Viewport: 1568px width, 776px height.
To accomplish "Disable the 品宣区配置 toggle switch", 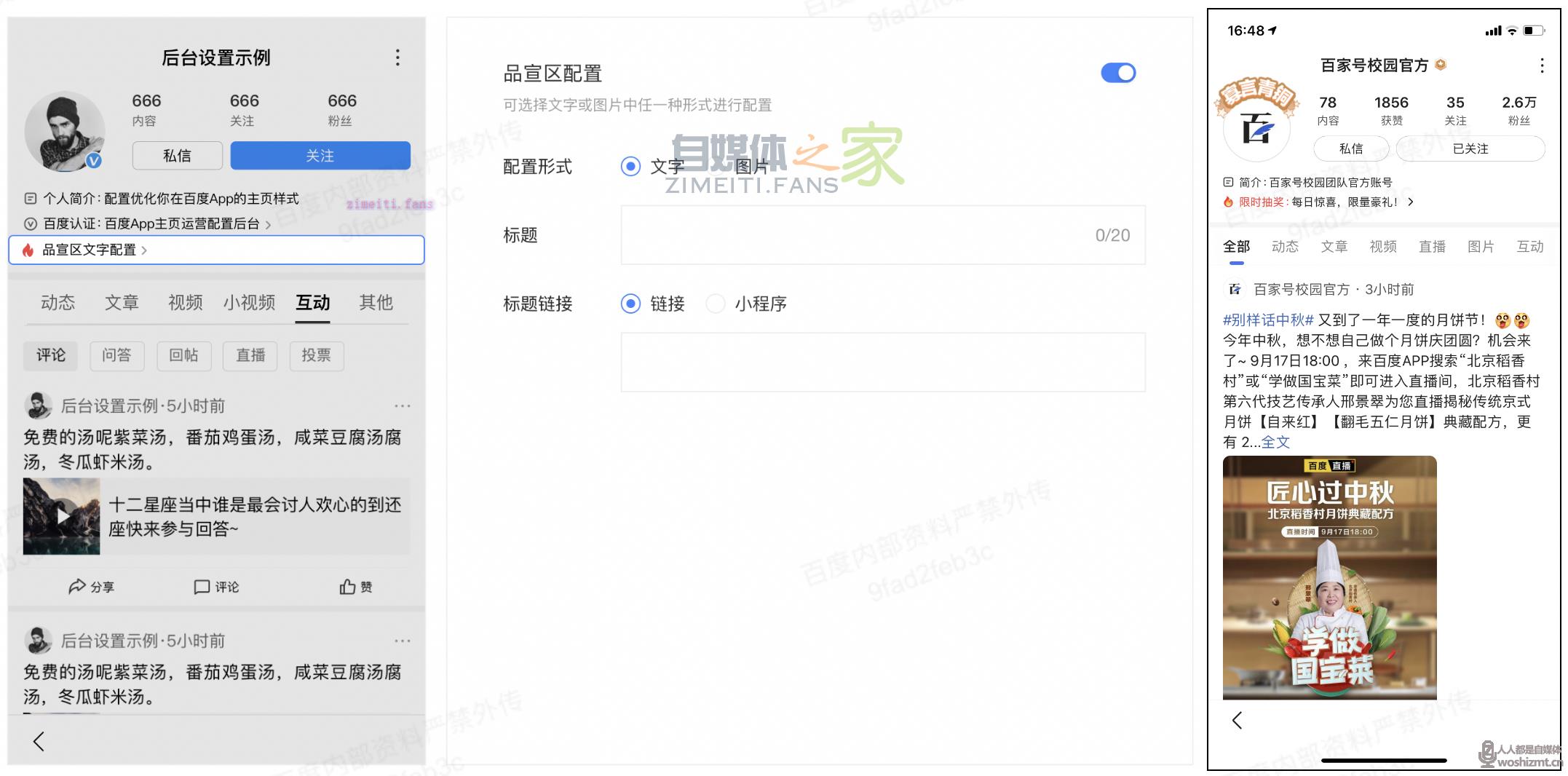I will coord(1118,73).
